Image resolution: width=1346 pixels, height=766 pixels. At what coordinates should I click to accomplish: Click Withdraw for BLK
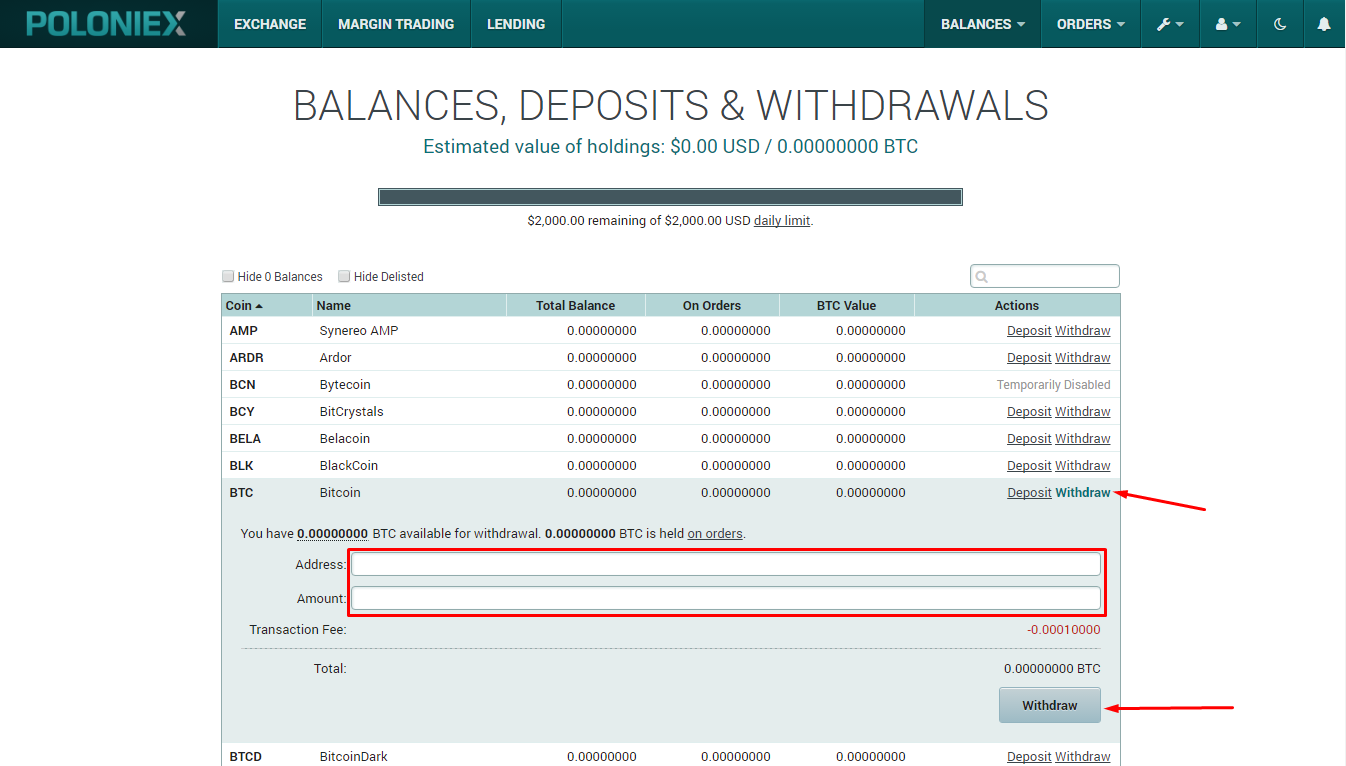tap(1083, 466)
